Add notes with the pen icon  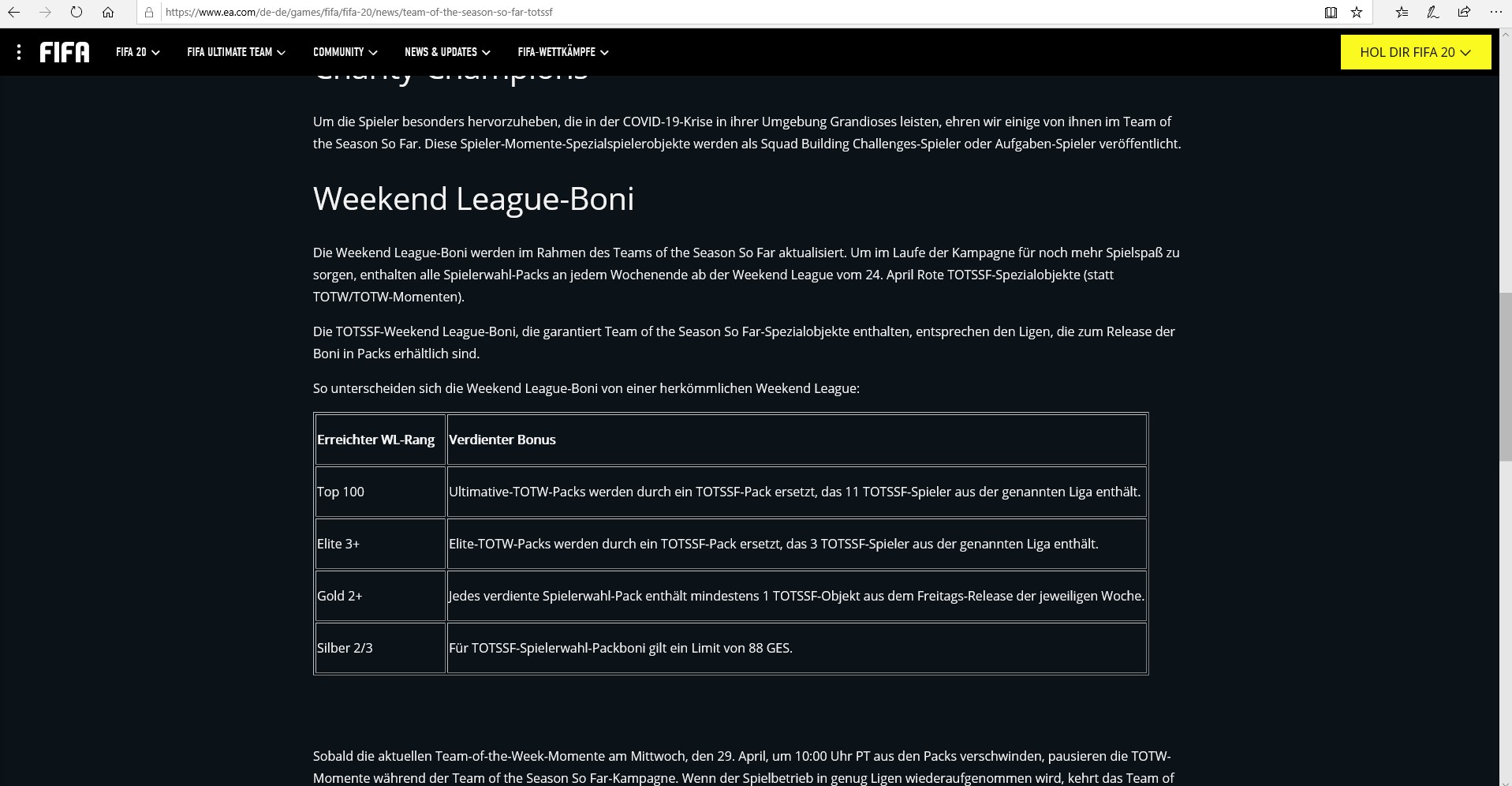point(1433,13)
